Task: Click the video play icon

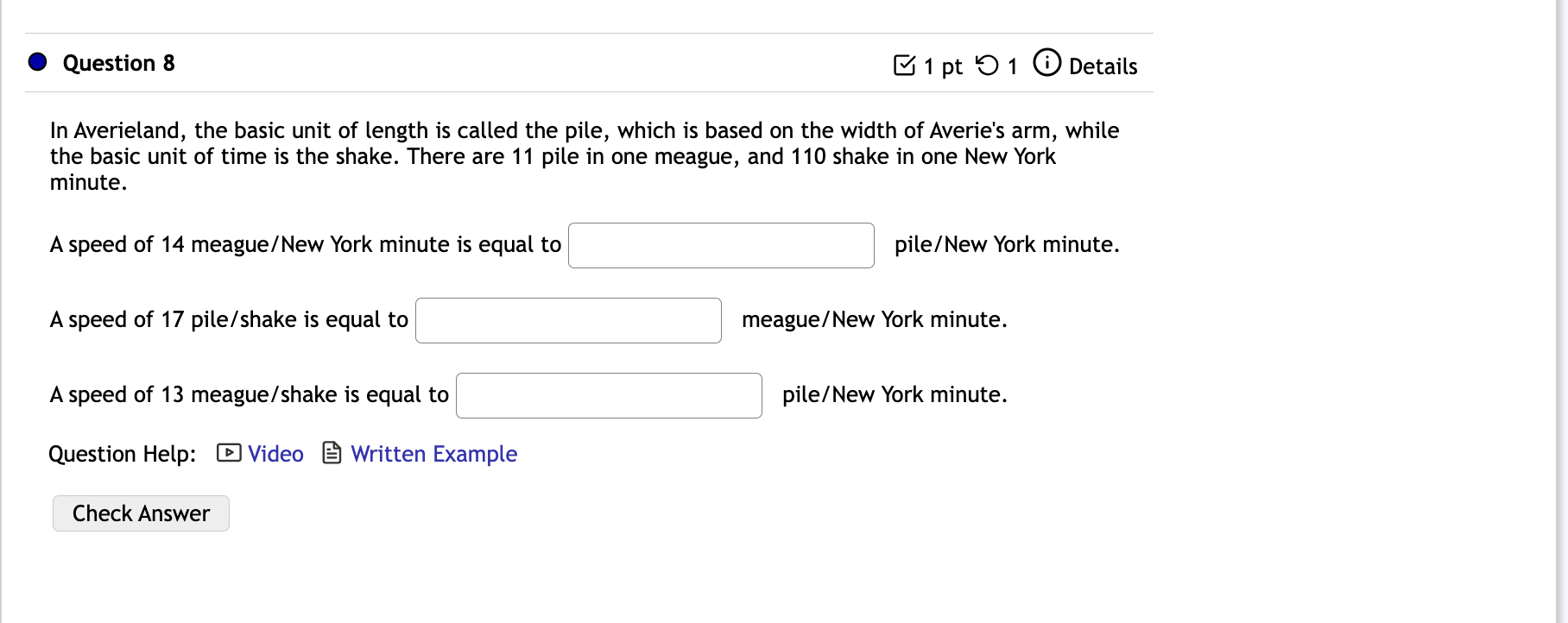Action: point(227,453)
